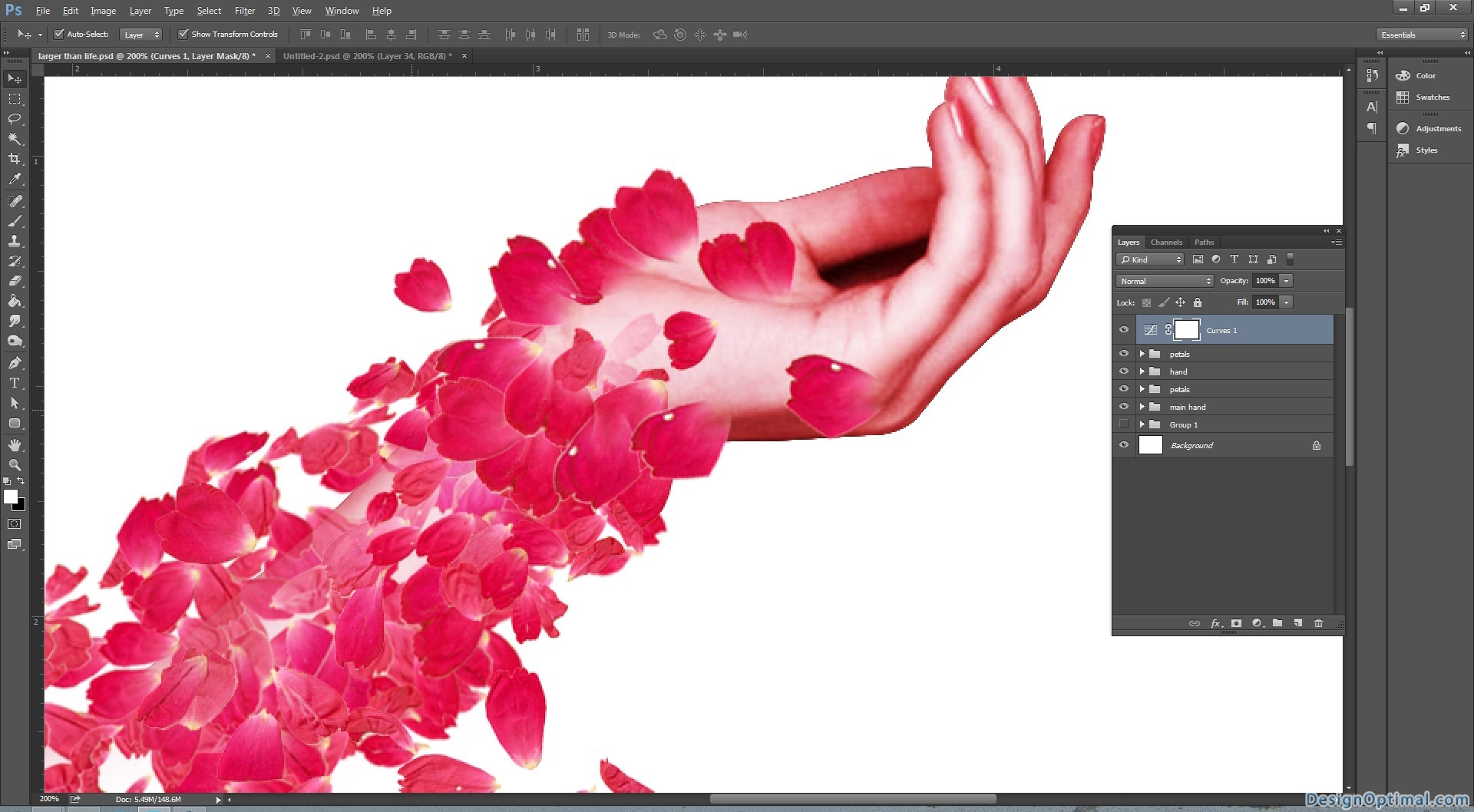Image resolution: width=1474 pixels, height=812 pixels.
Task: Close larger than life.psd tab
Action: (x=268, y=56)
